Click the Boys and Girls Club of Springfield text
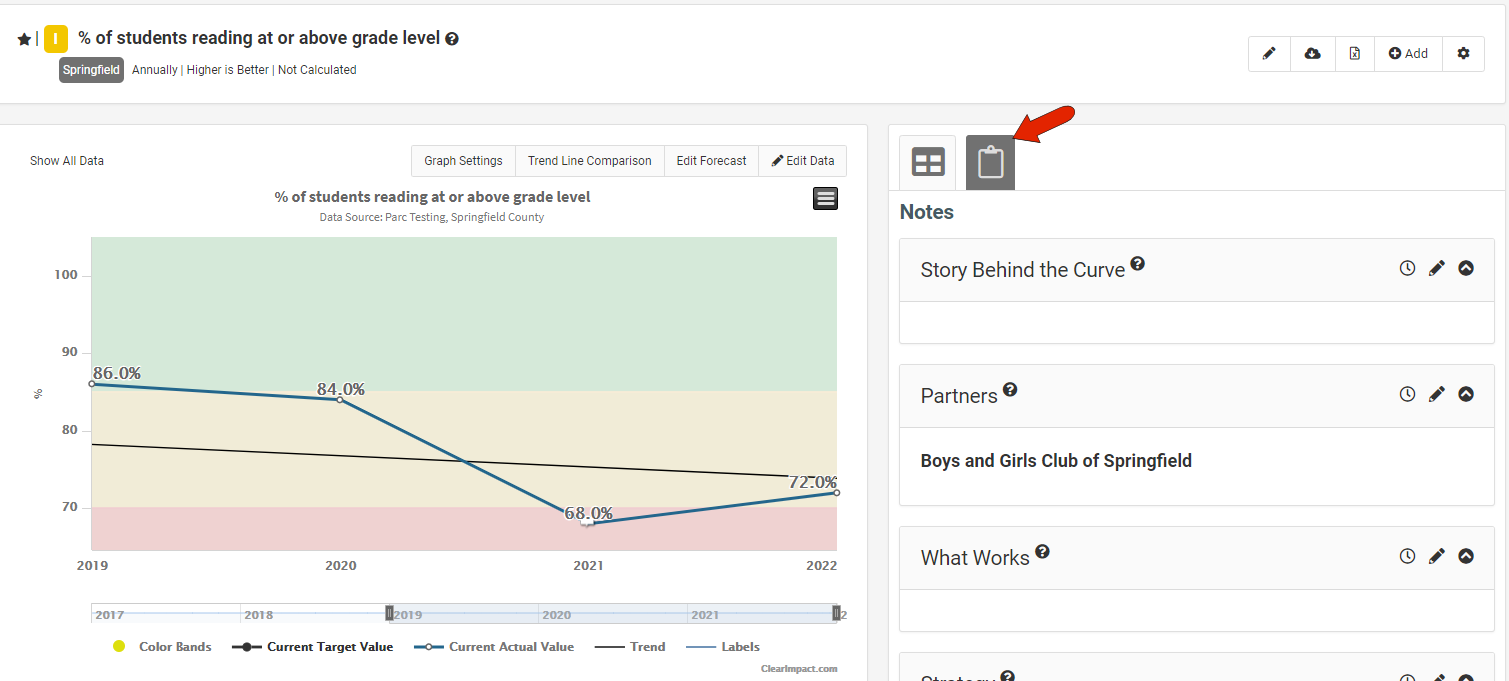The height and width of the screenshot is (681, 1509). click(1056, 461)
